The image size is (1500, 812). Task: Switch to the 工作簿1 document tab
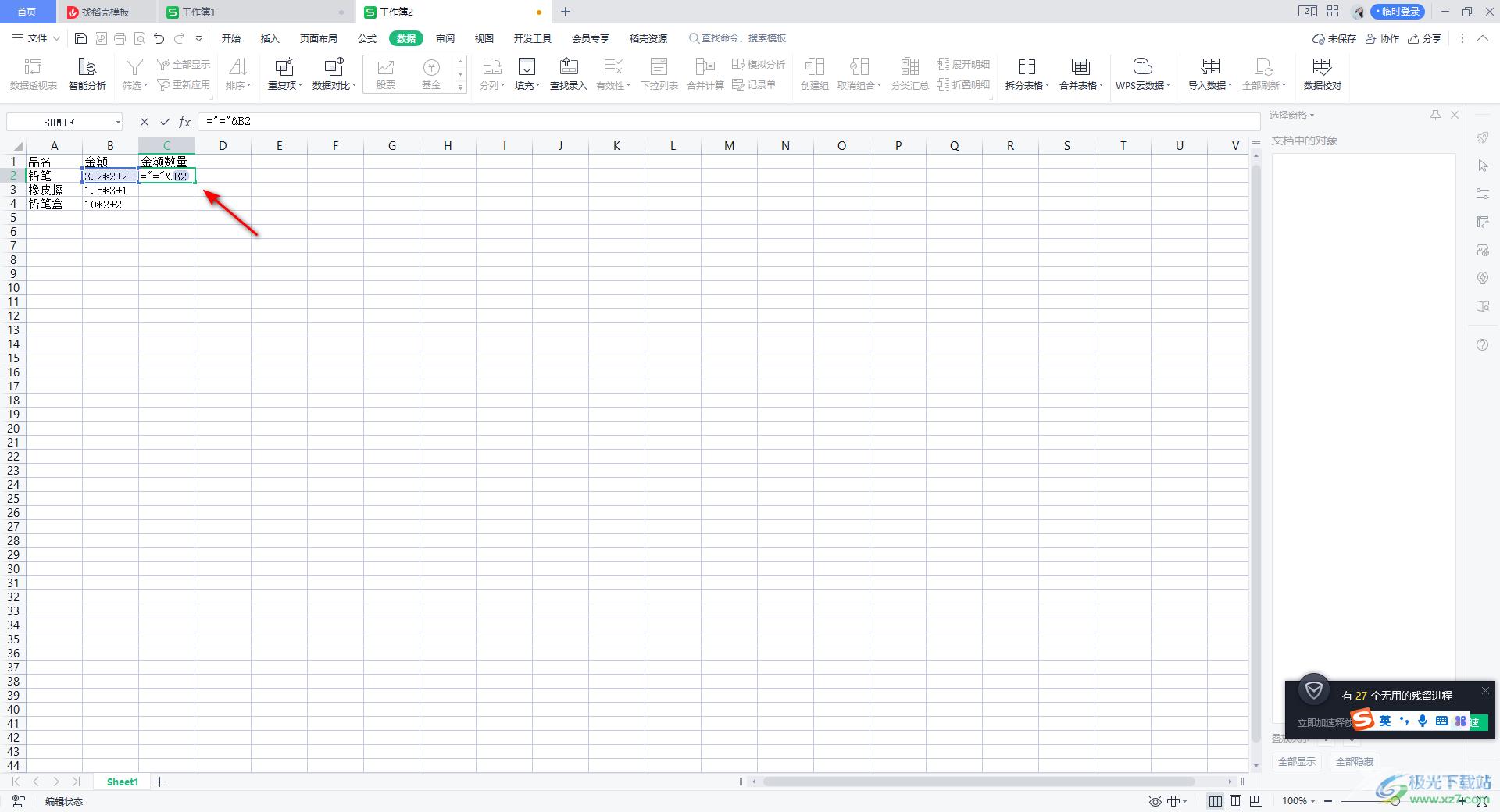pos(255,12)
